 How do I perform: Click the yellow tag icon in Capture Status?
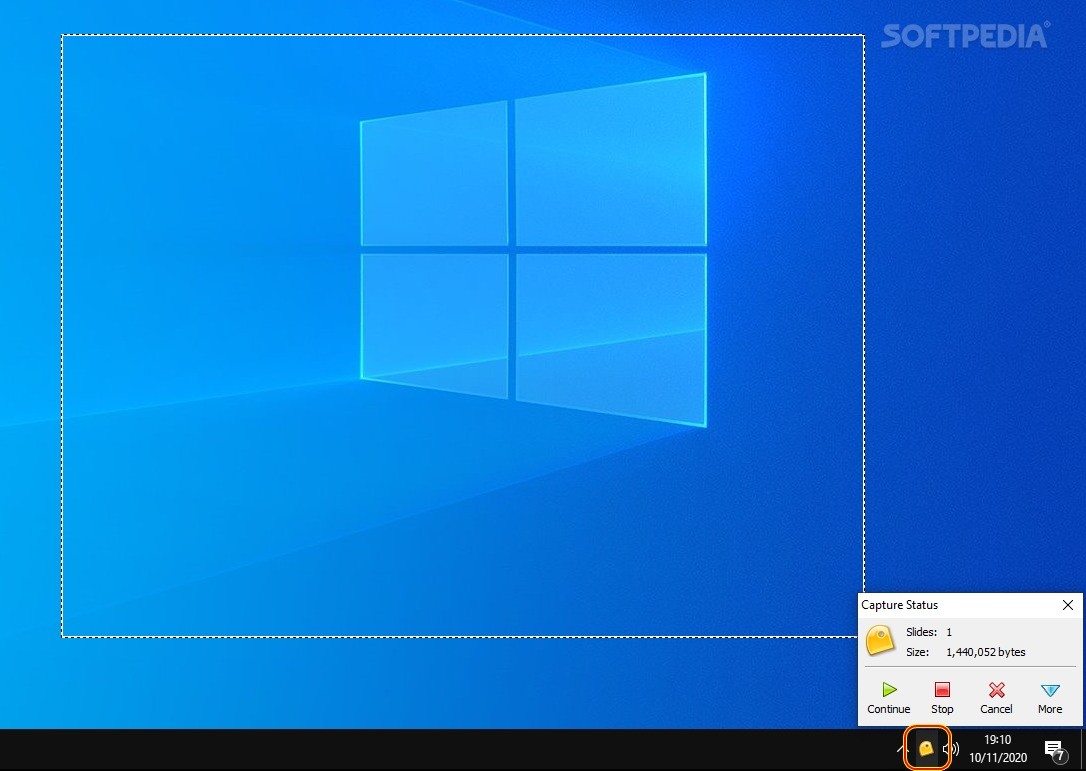(x=881, y=640)
